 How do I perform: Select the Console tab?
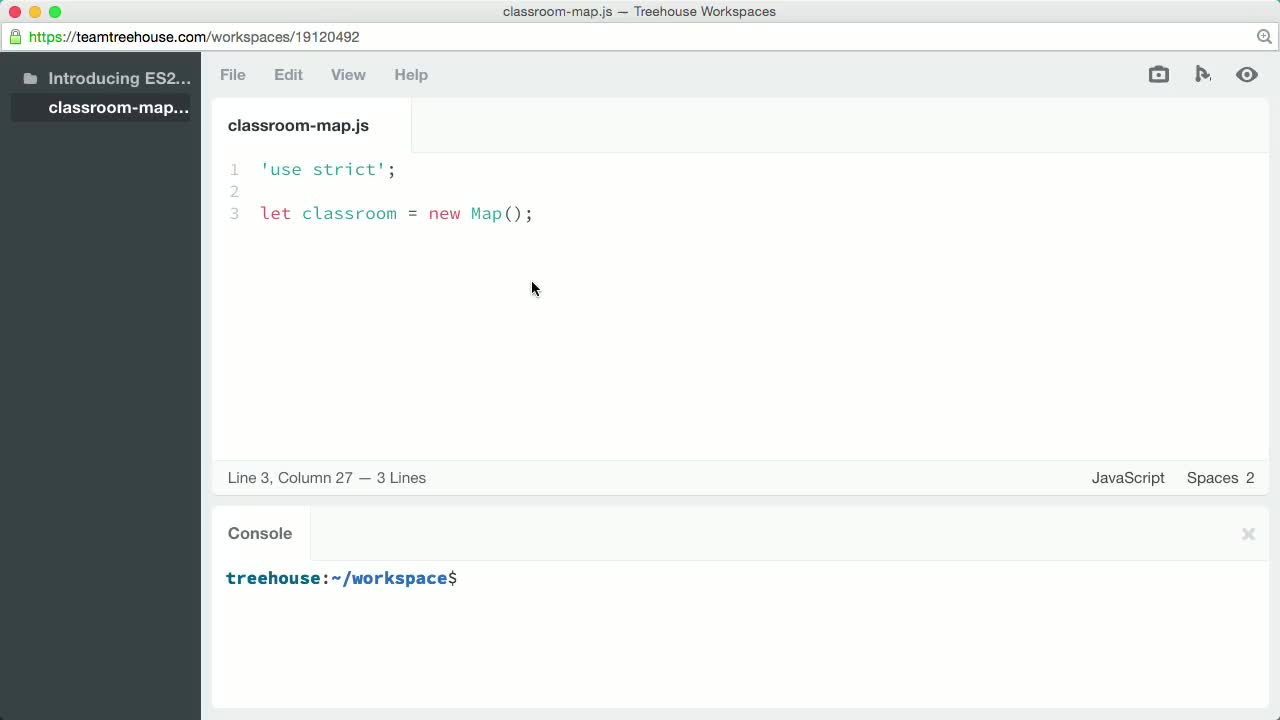(260, 534)
